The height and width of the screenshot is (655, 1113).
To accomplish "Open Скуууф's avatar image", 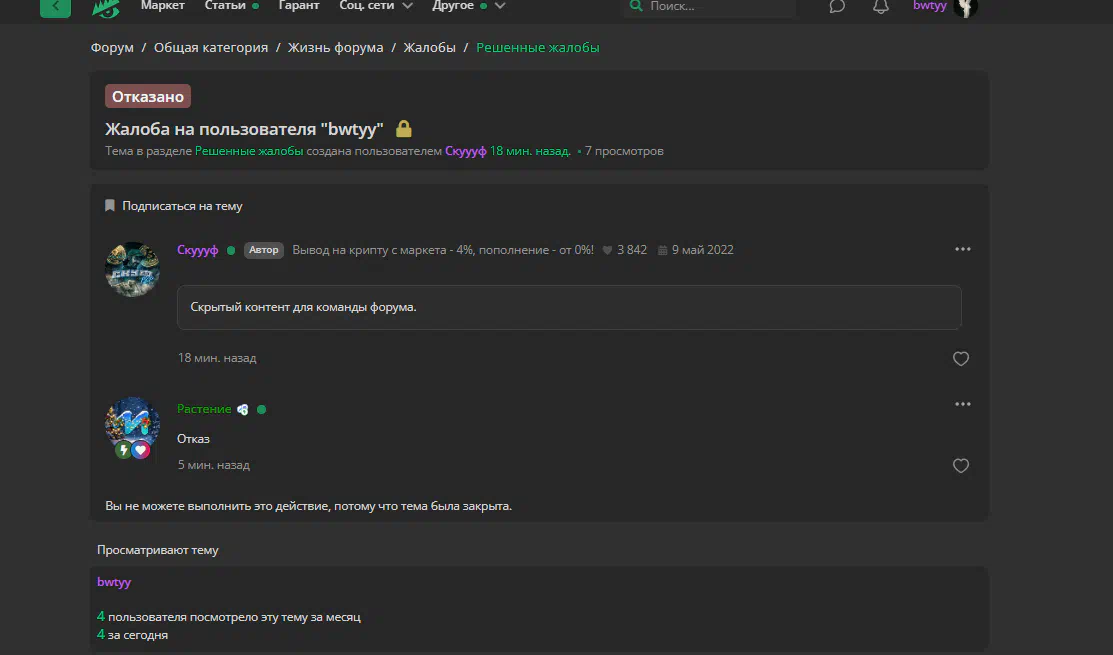I will [133, 269].
